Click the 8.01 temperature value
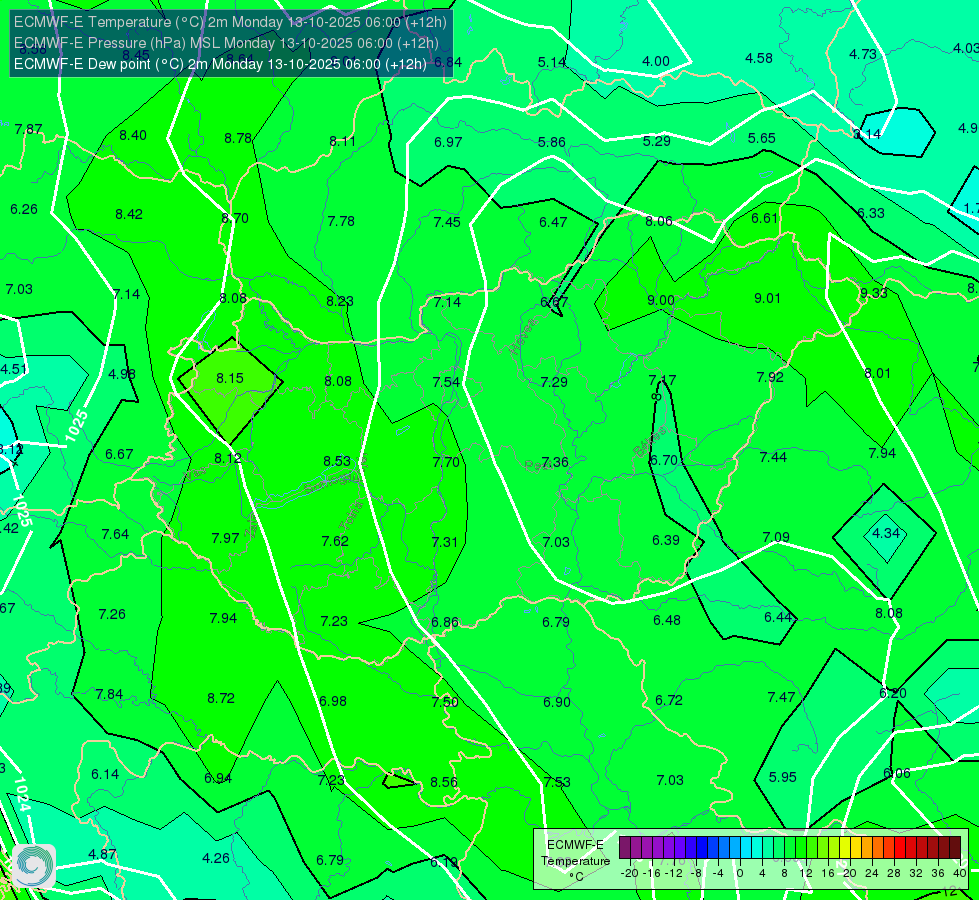This screenshot has height=900, width=979. 878,373
